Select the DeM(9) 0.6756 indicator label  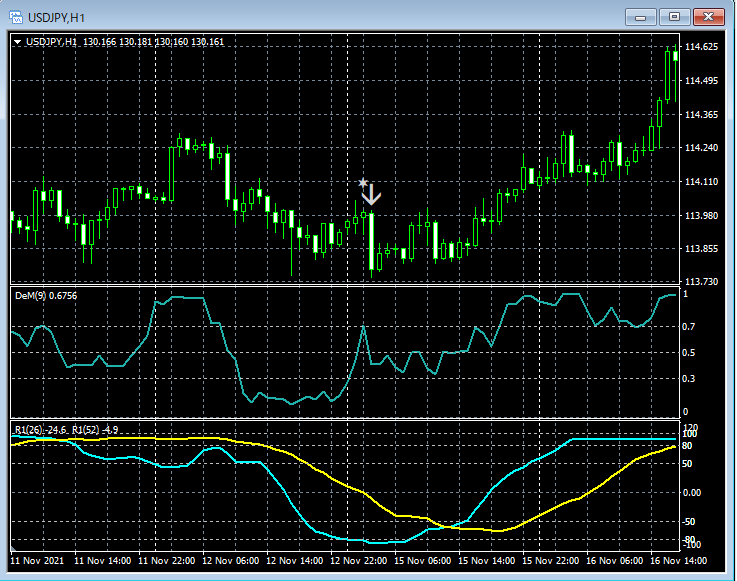click(46, 296)
